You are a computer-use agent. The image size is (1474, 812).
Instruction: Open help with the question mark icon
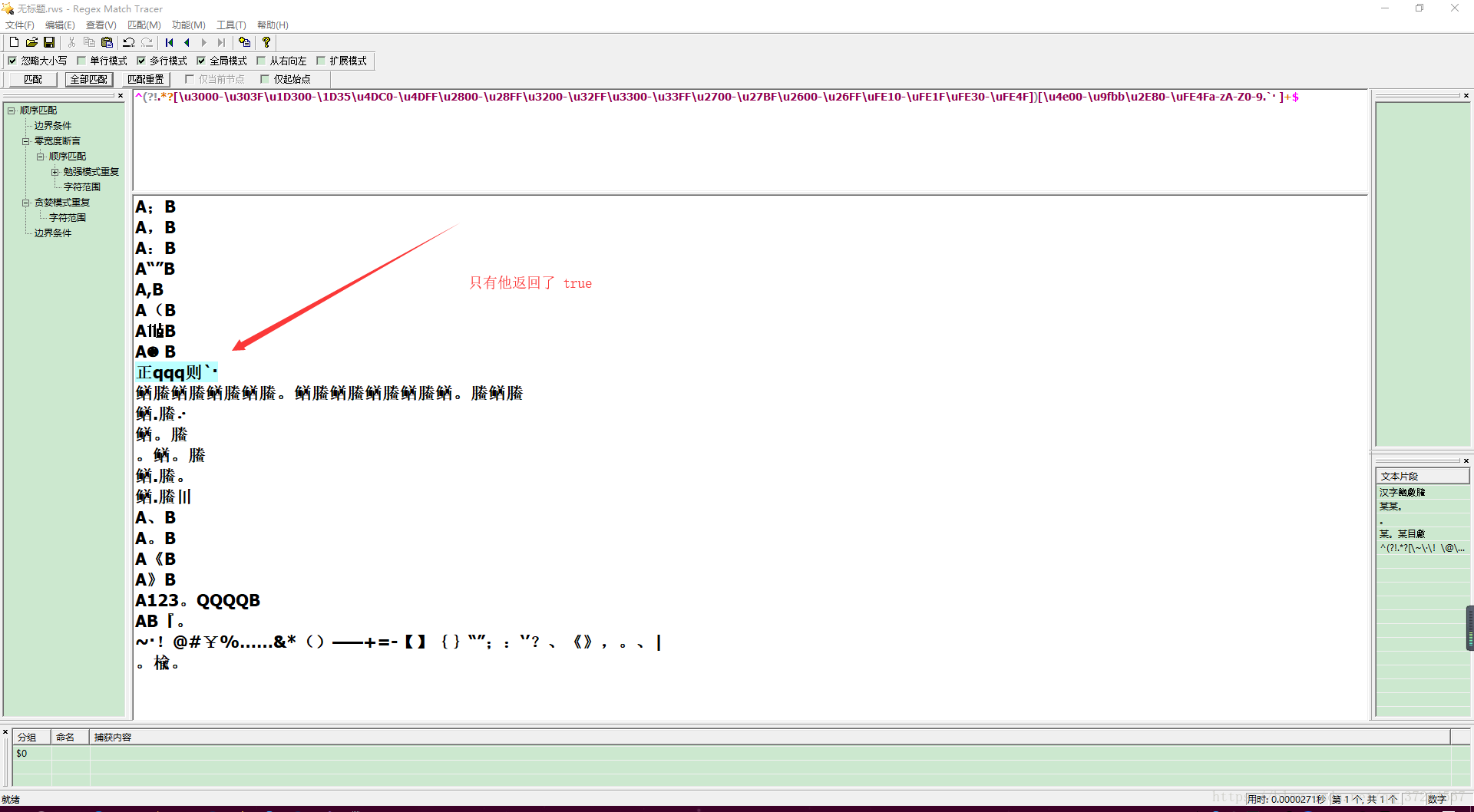266,42
